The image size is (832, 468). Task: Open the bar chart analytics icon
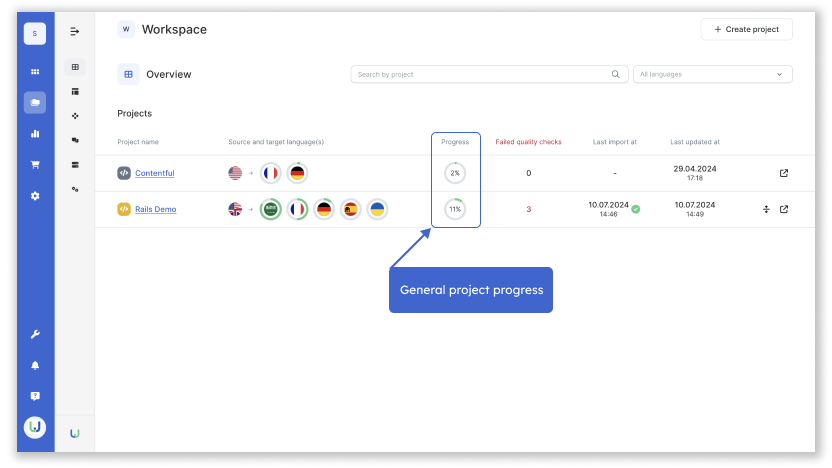(x=35, y=134)
